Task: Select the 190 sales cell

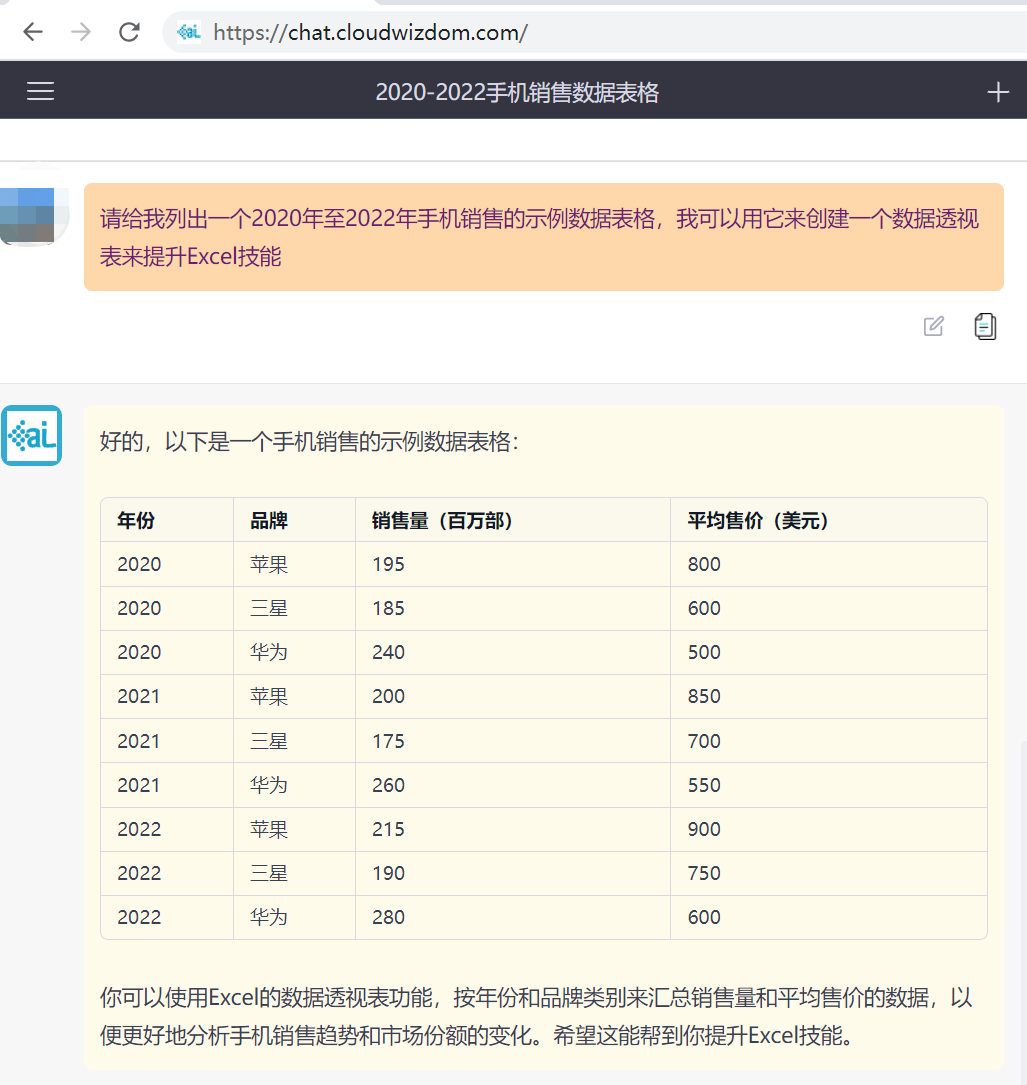Action: [x=513, y=873]
